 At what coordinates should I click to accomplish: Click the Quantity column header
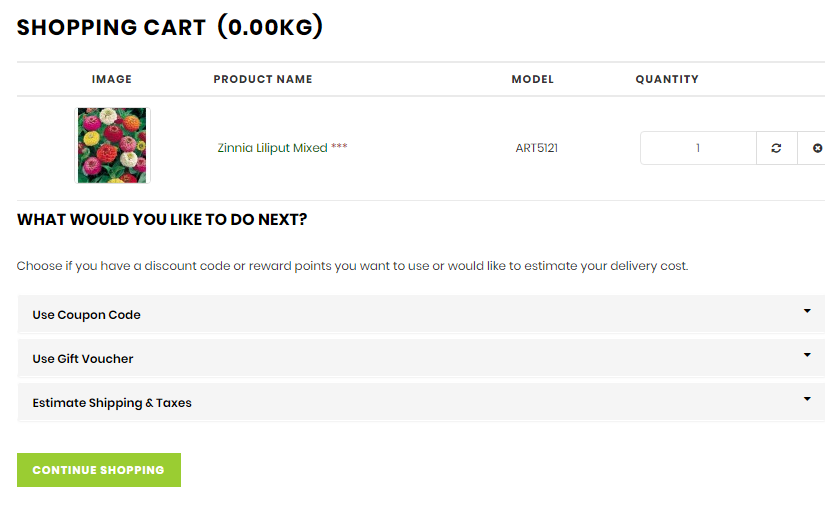[x=667, y=79]
